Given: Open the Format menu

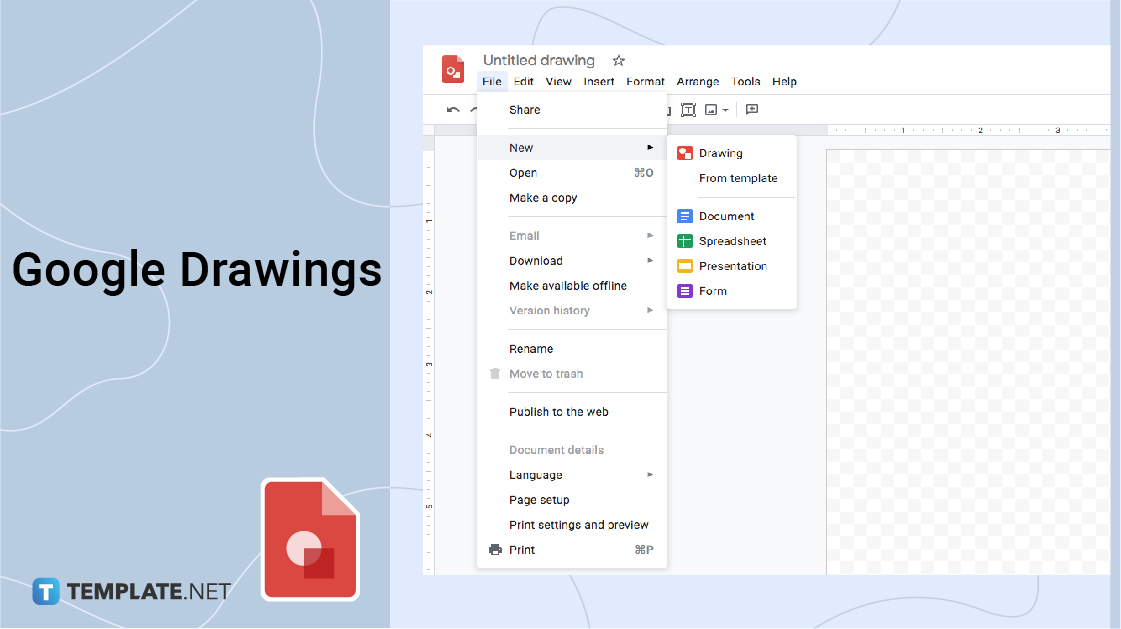Looking at the screenshot, I should (x=646, y=81).
